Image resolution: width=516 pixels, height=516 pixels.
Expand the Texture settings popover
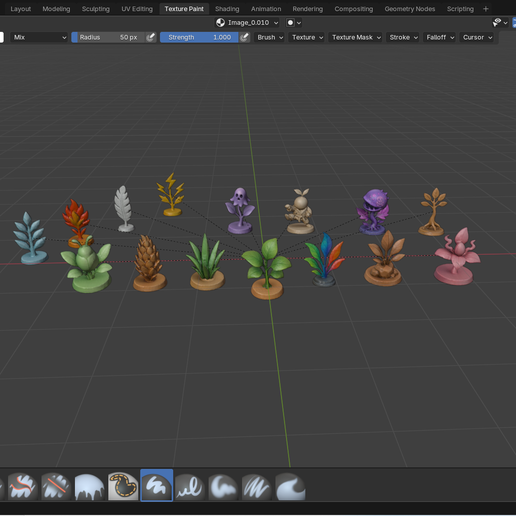tap(307, 37)
